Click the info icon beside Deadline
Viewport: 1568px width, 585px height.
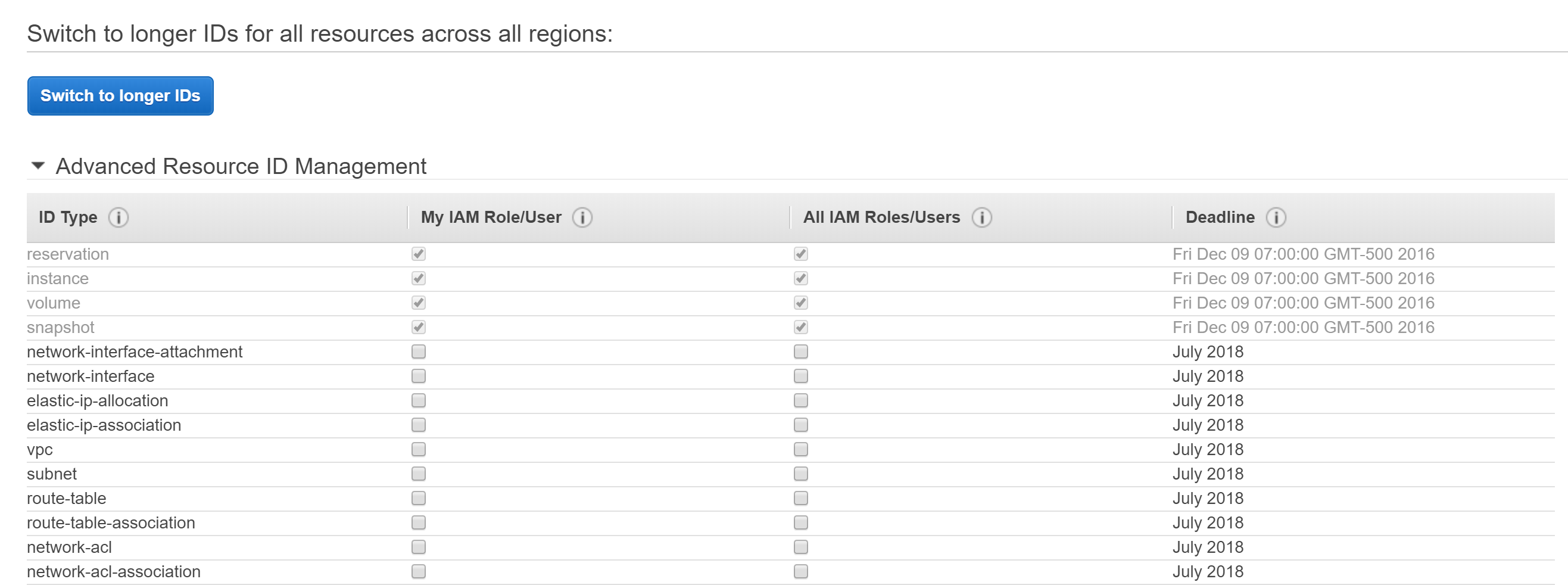coord(1276,217)
